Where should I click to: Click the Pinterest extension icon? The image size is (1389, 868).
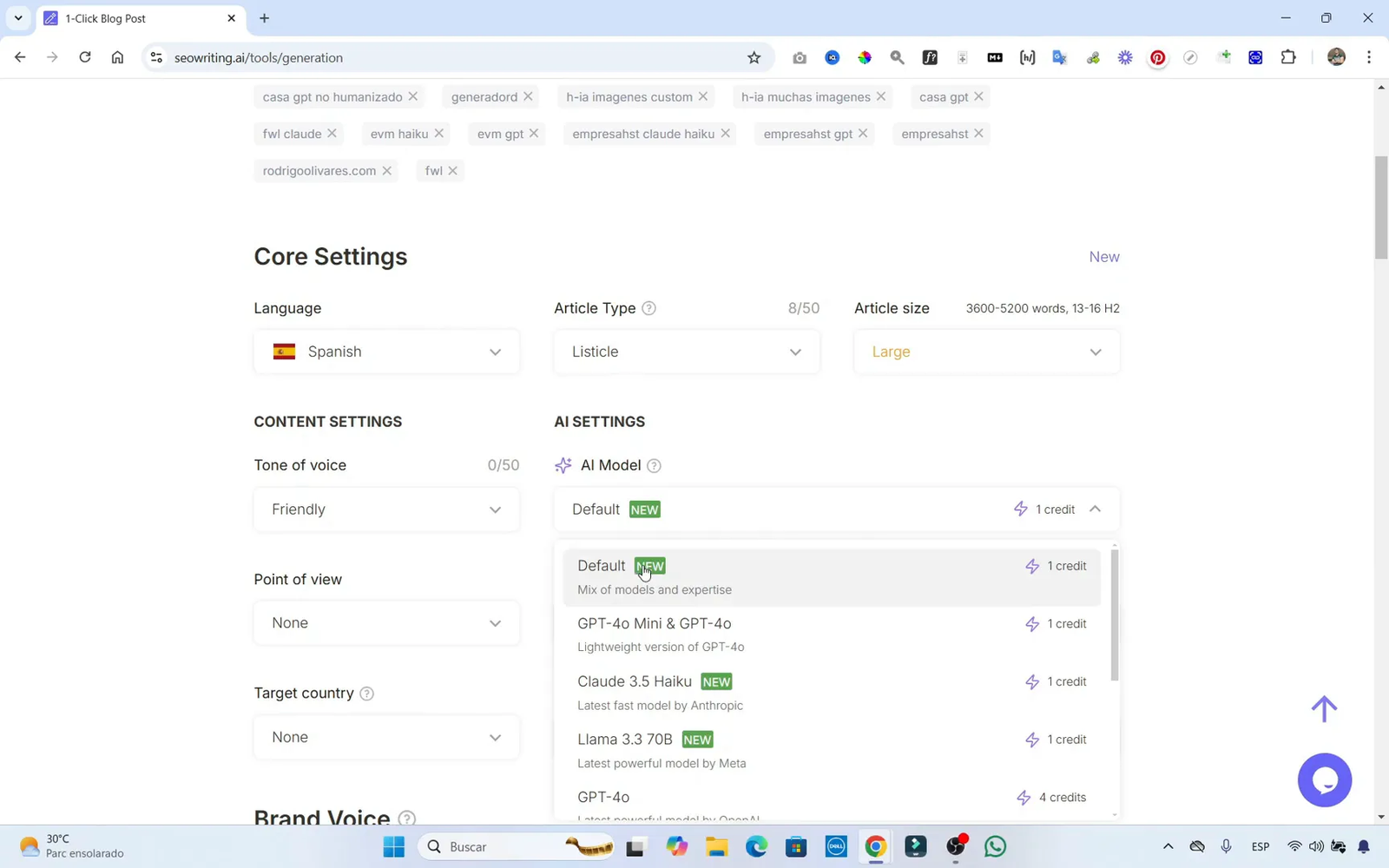(1157, 57)
